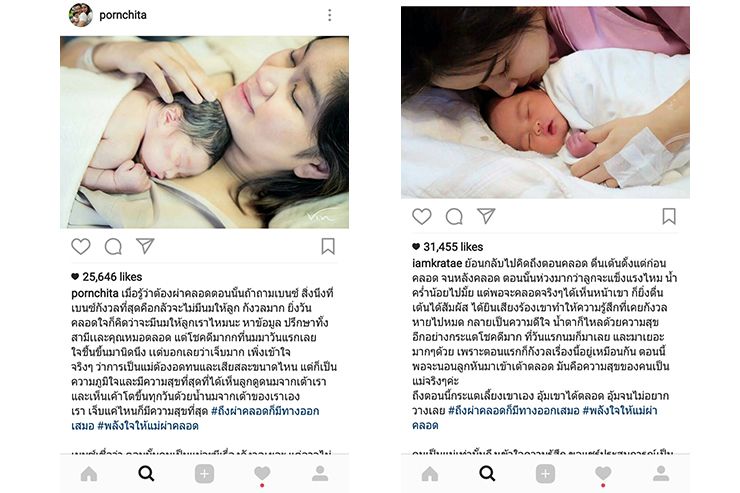740x493 pixels.
Task: Tap the pornchita username in the header
Action: [x=123, y=15]
